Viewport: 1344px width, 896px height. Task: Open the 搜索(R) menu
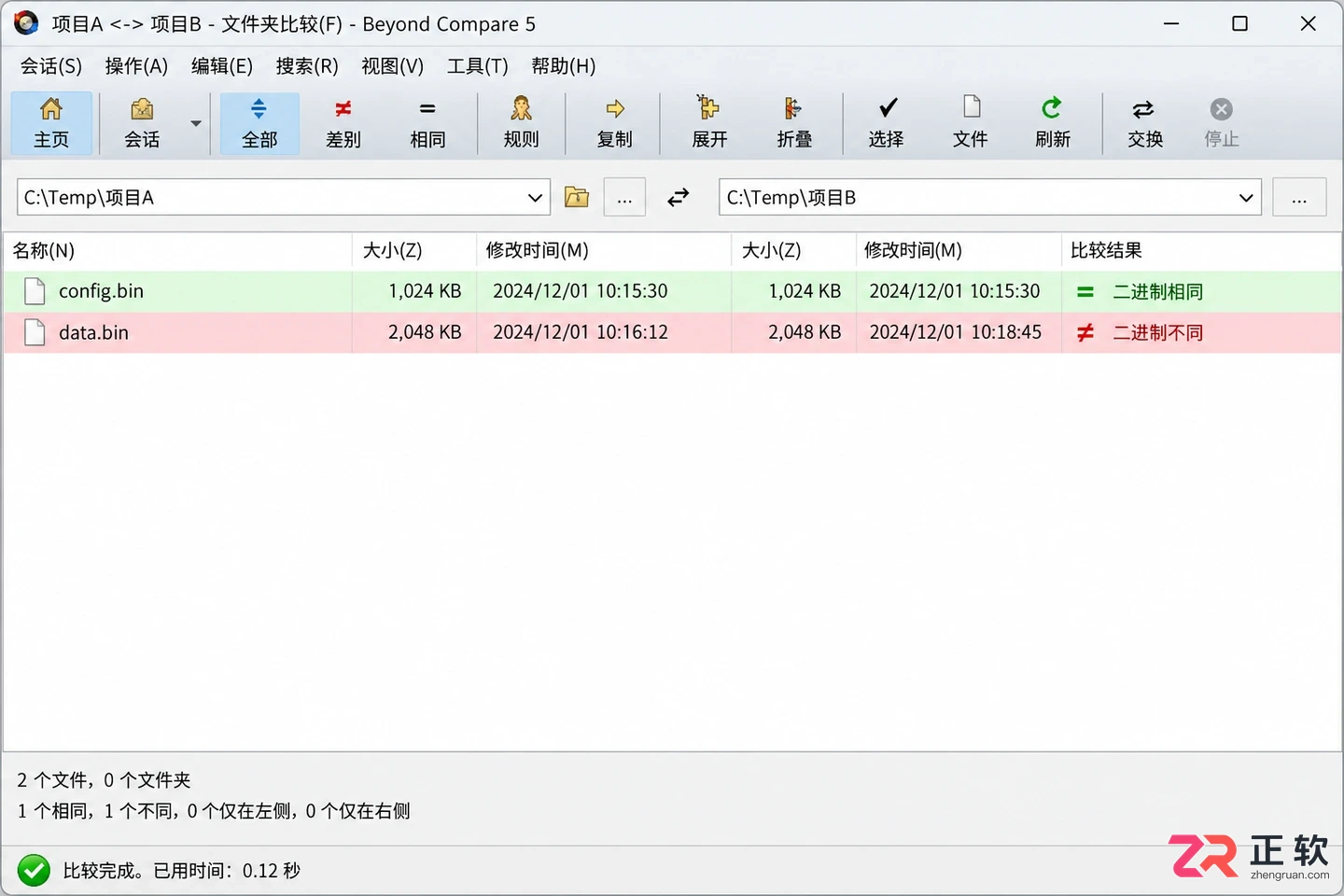coord(307,66)
